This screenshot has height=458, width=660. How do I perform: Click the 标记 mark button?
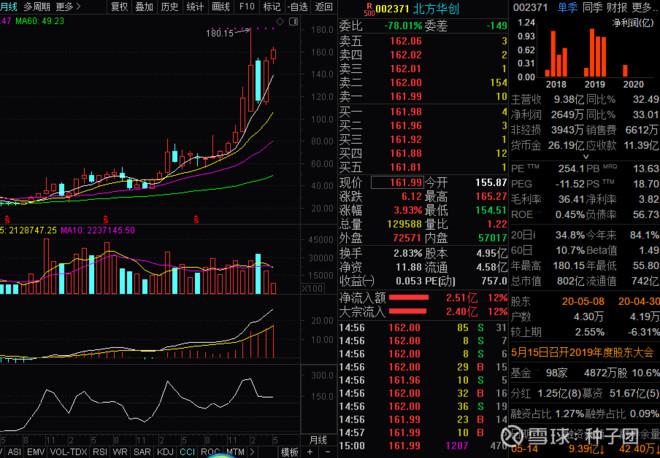click(x=272, y=7)
